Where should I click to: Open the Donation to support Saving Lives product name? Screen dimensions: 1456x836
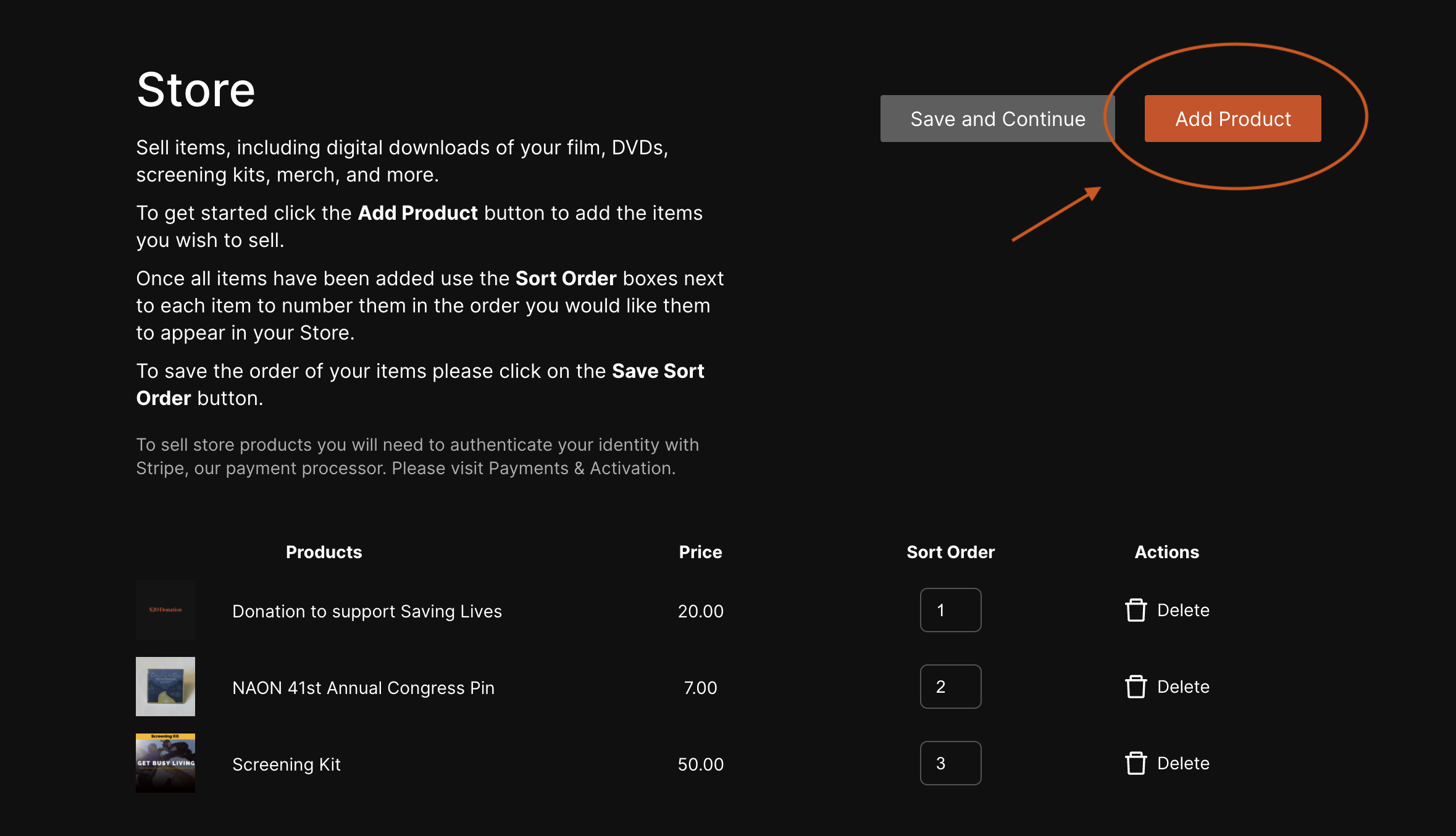click(x=367, y=611)
